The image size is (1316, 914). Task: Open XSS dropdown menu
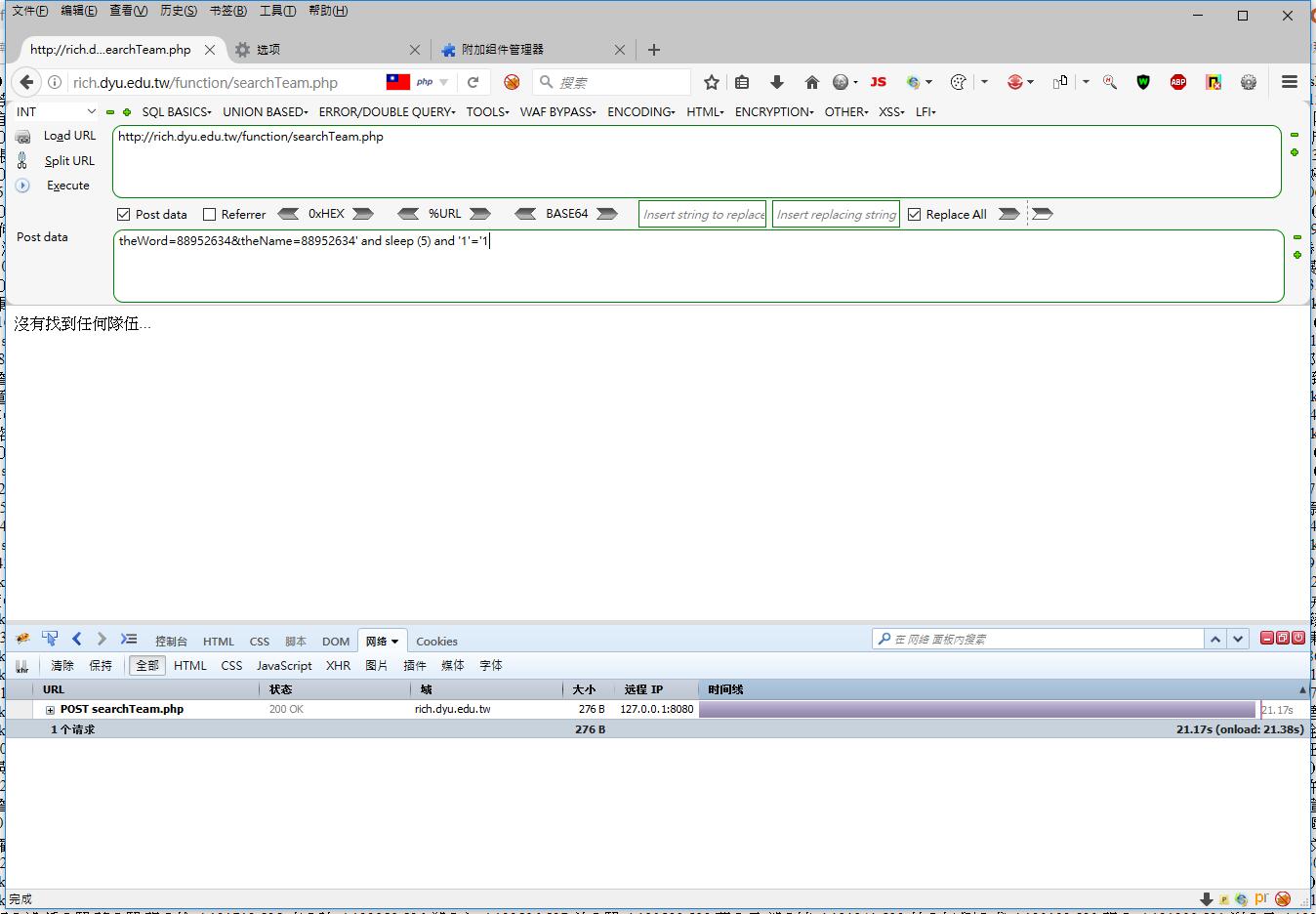(891, 111)
